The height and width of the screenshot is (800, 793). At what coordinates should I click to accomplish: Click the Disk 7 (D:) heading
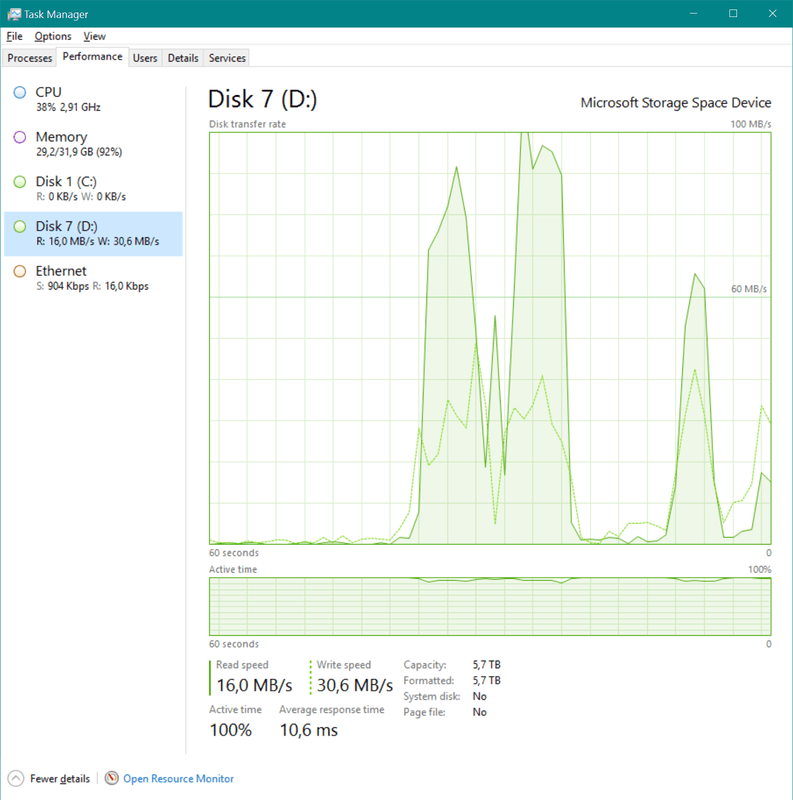click(x=262, y=99)
